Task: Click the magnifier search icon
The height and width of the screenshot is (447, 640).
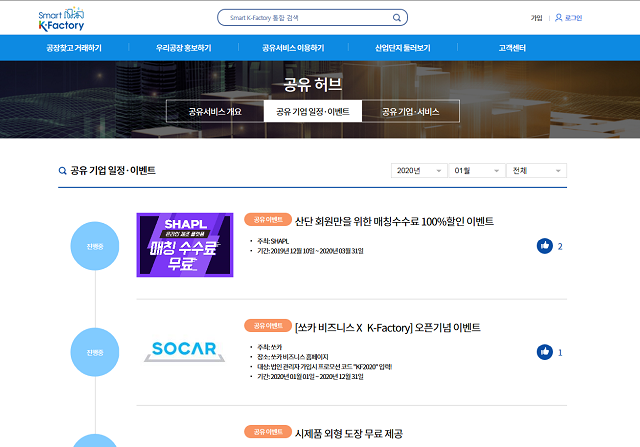Action: click(x=397, y=18)
